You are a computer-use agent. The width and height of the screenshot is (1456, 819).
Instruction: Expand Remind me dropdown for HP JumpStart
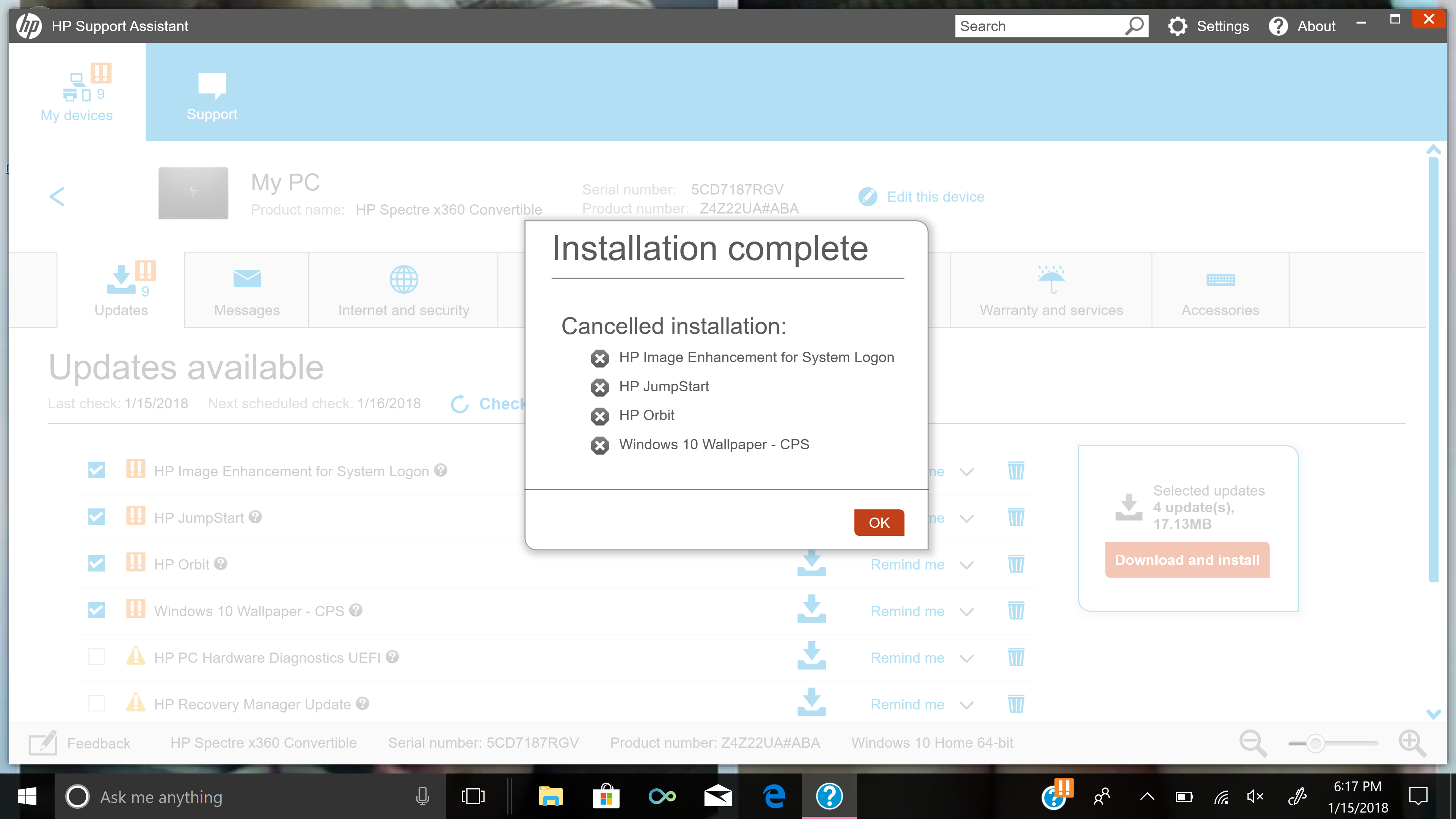pyautogui.click(x=966, y=519)
